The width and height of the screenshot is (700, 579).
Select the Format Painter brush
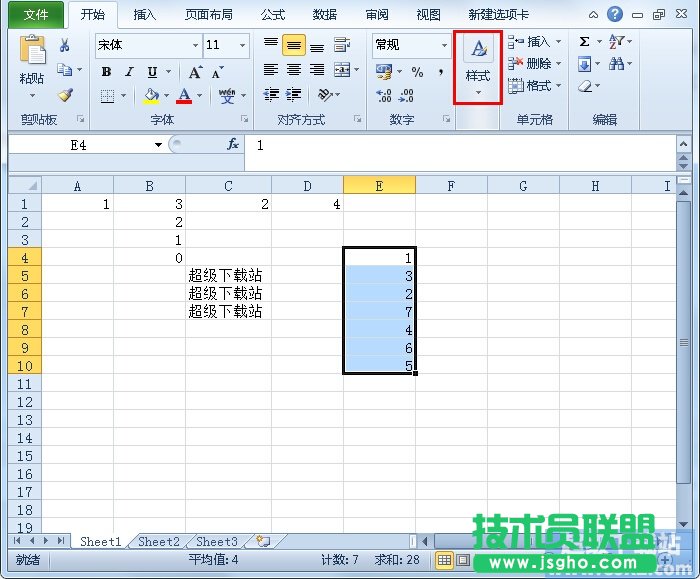[66, 95]
